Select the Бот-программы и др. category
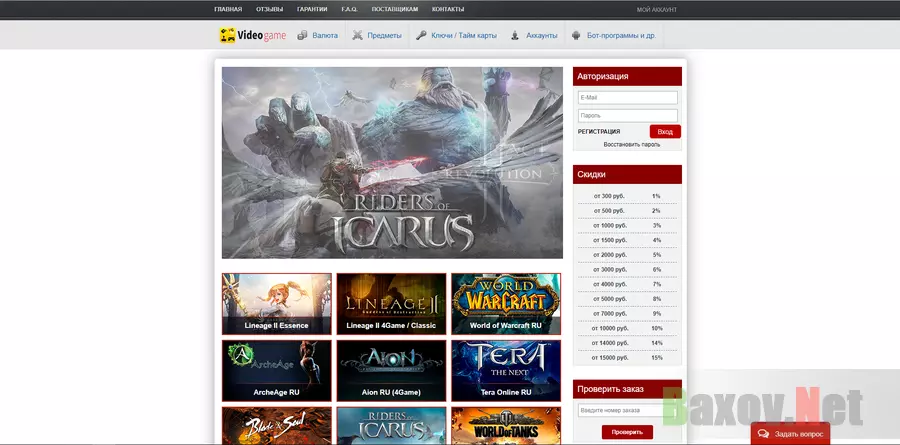900x445 pixels. [x=621, y=36]
